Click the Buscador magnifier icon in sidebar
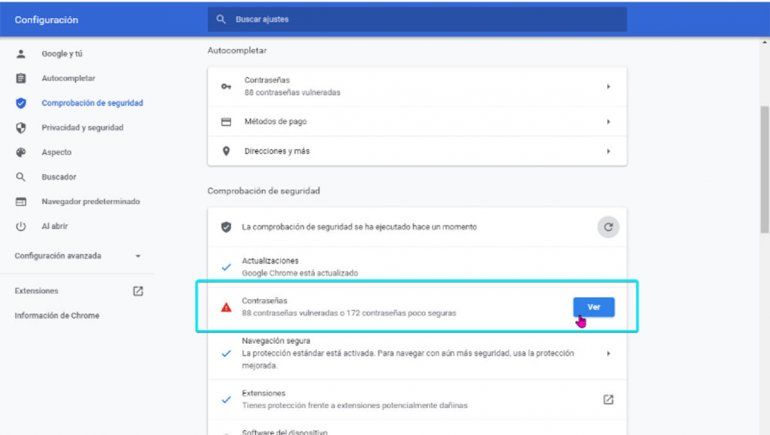Viewport: 770px width, 435px height. [21, 177]
